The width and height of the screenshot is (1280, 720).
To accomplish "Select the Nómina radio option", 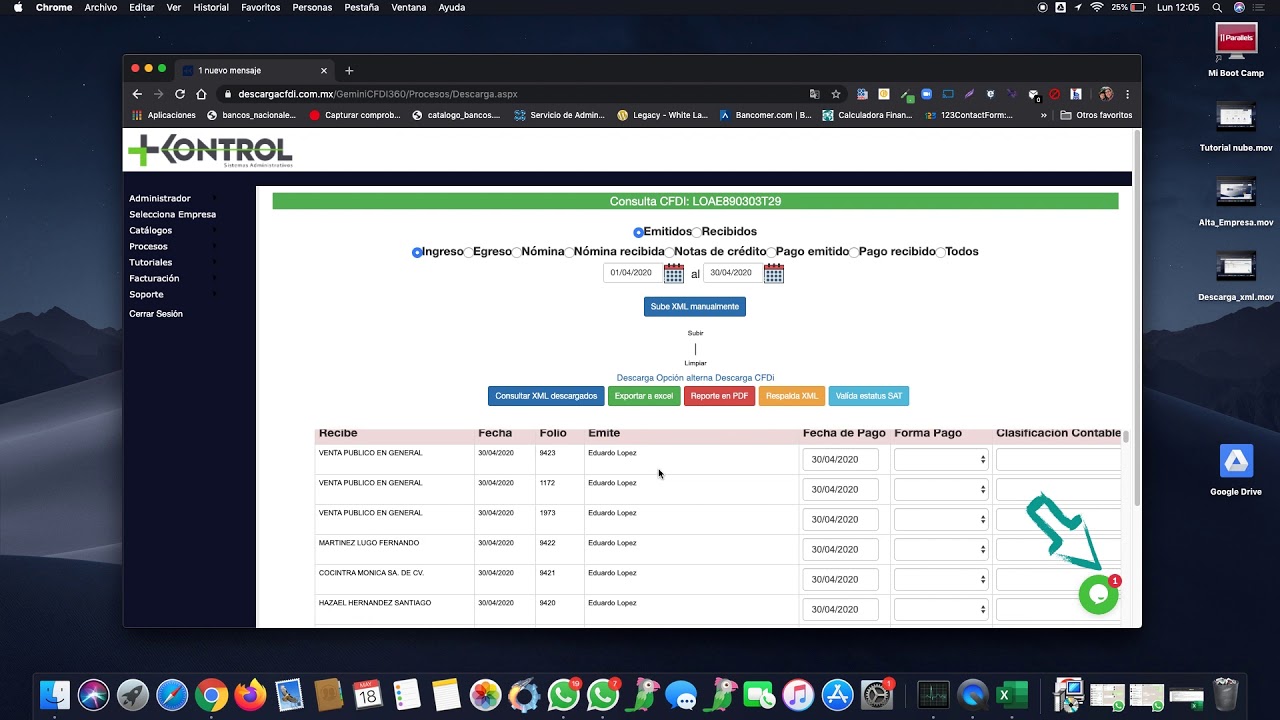I will click(516, 252).
